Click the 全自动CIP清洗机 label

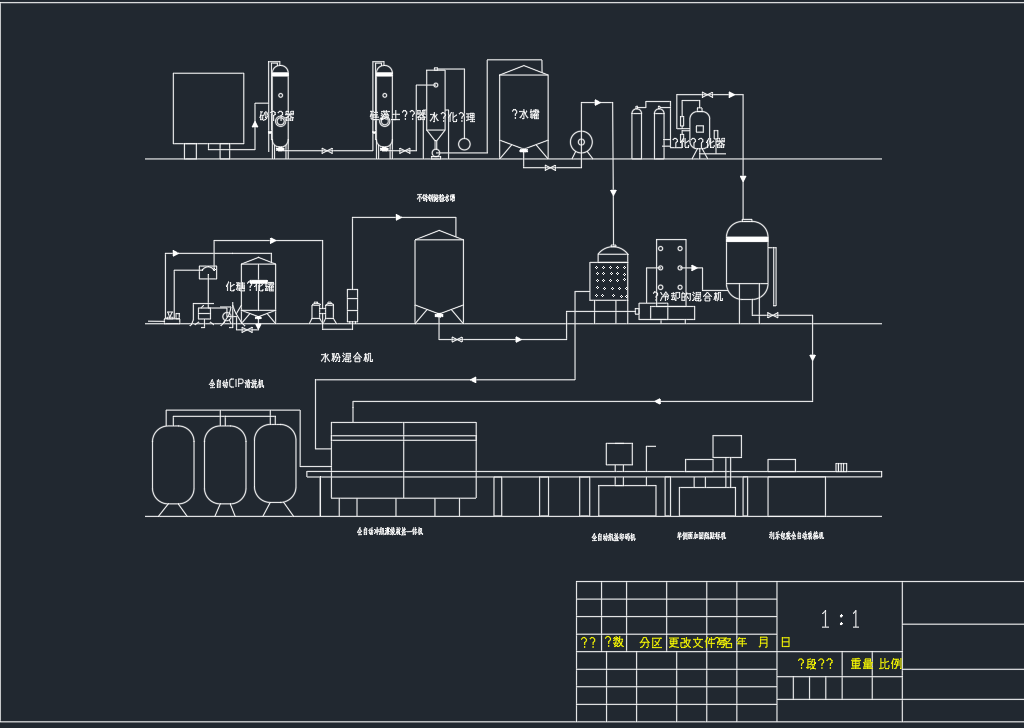tap(236, 384)
